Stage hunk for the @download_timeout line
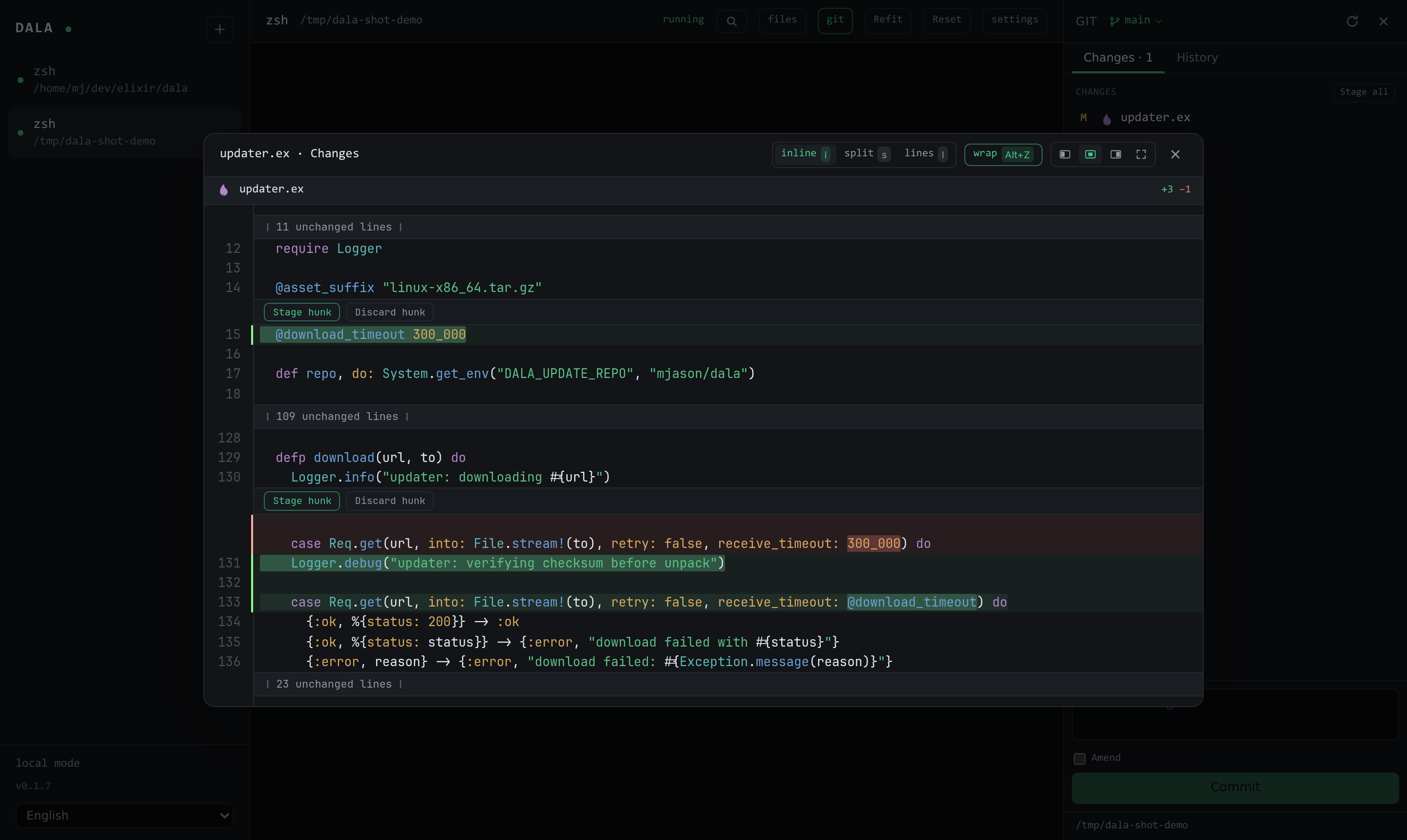The image size is (1407, 840). tap(302, 313)
